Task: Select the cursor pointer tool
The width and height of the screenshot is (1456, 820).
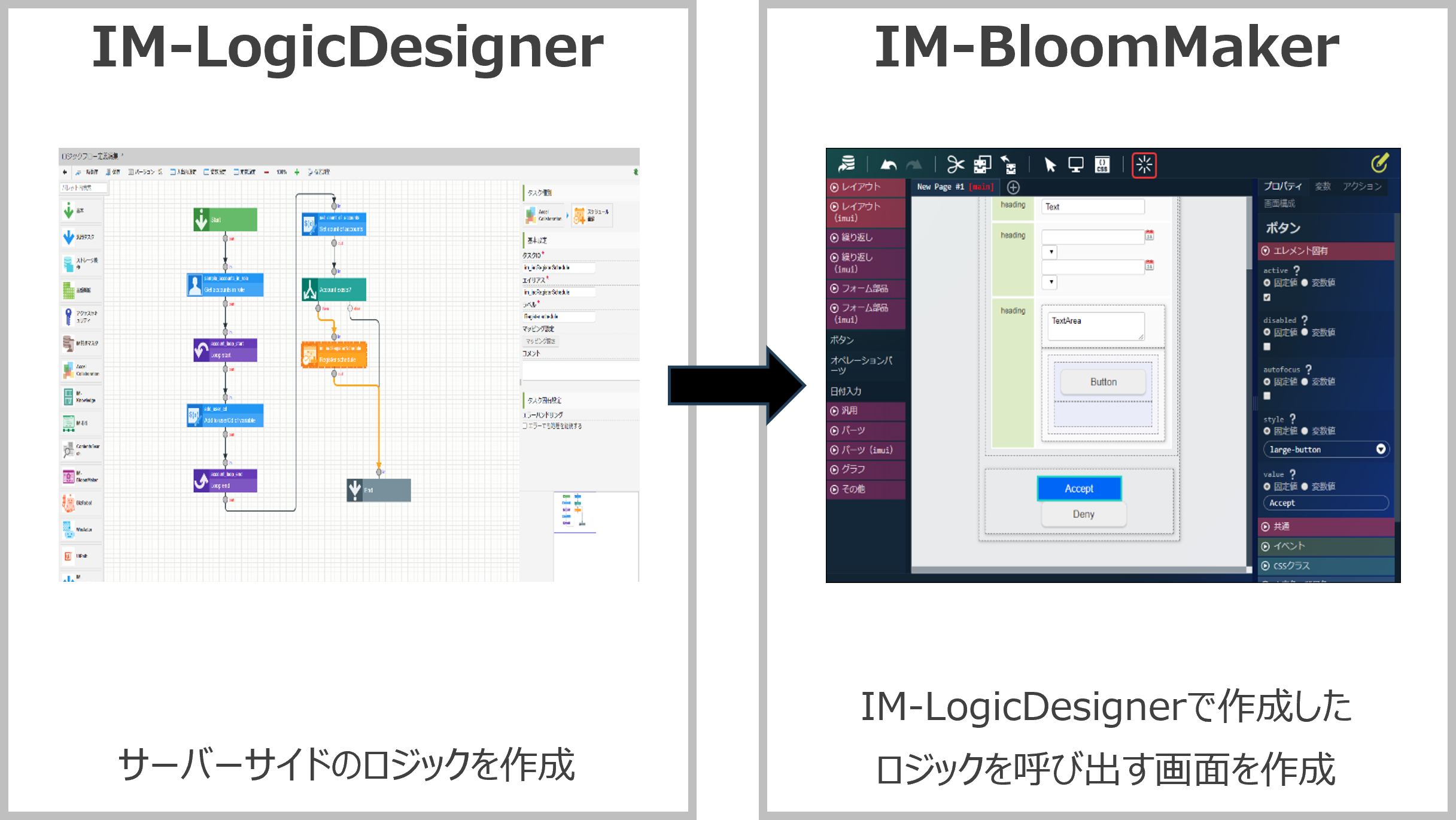Action: [x=1050, y=165]
